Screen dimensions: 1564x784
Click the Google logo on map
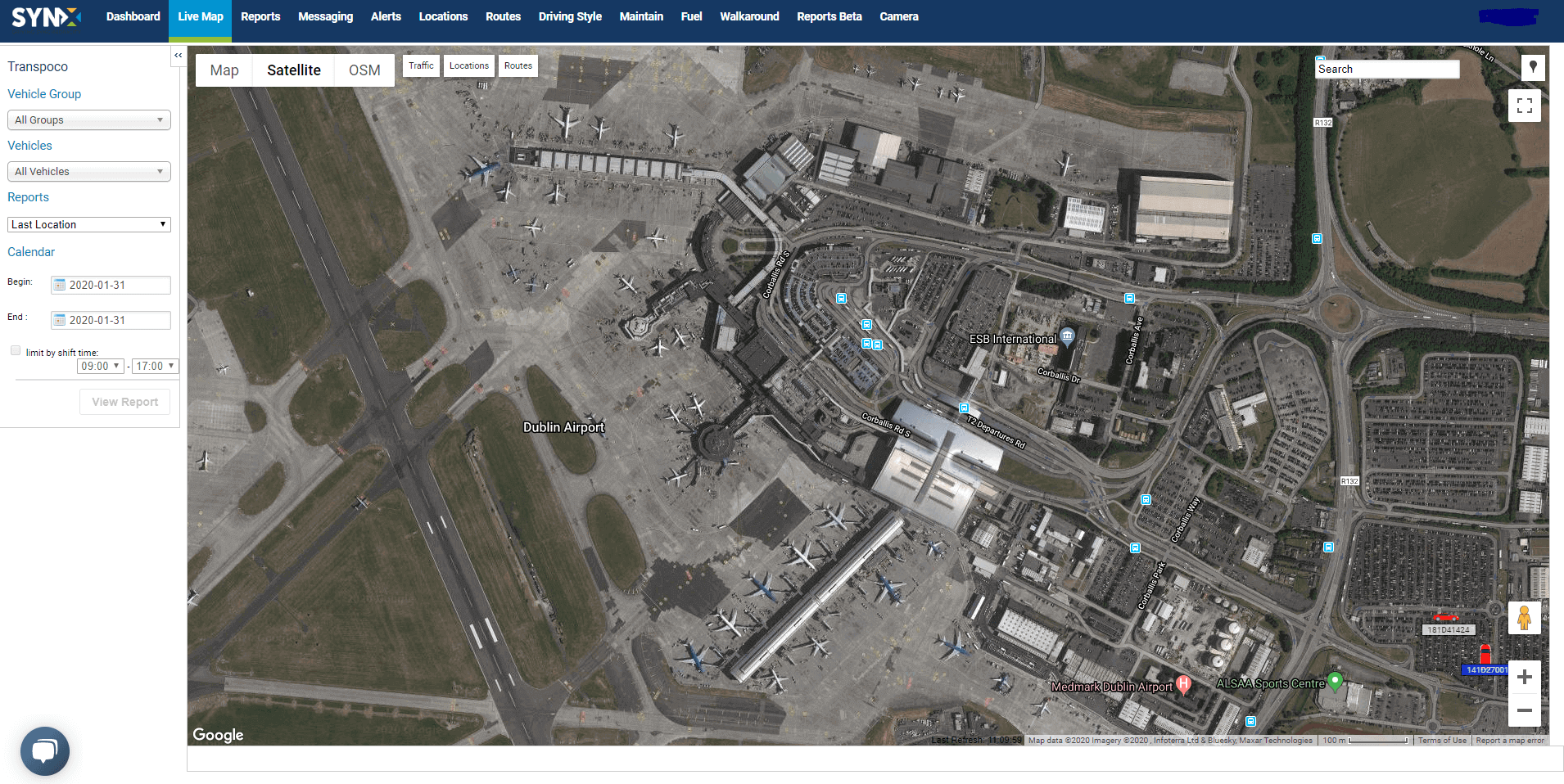[218, 735]
